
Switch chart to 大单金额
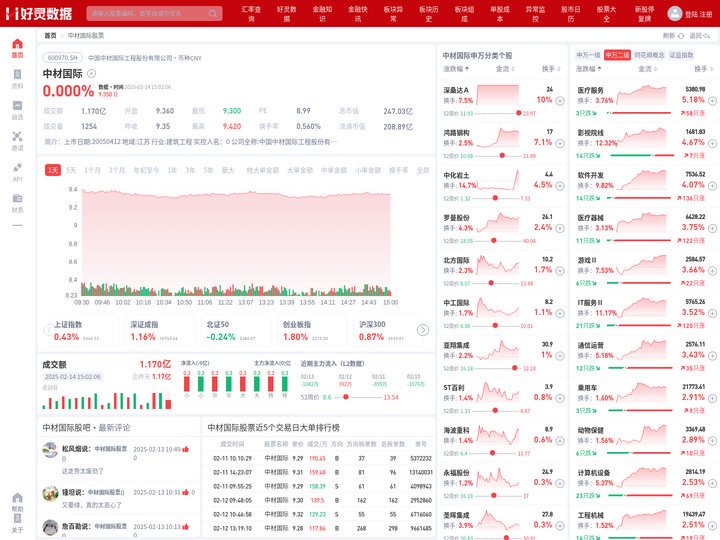pos(300,170)
